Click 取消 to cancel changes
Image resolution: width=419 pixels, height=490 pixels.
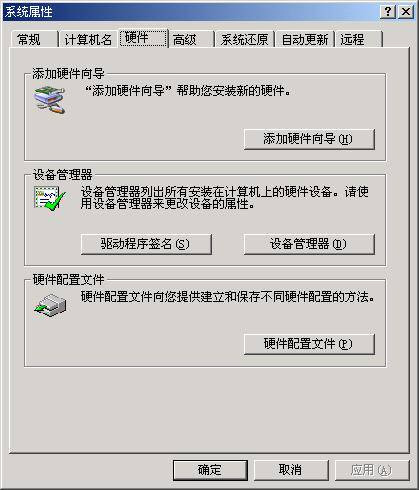click(x=291, y=470)
